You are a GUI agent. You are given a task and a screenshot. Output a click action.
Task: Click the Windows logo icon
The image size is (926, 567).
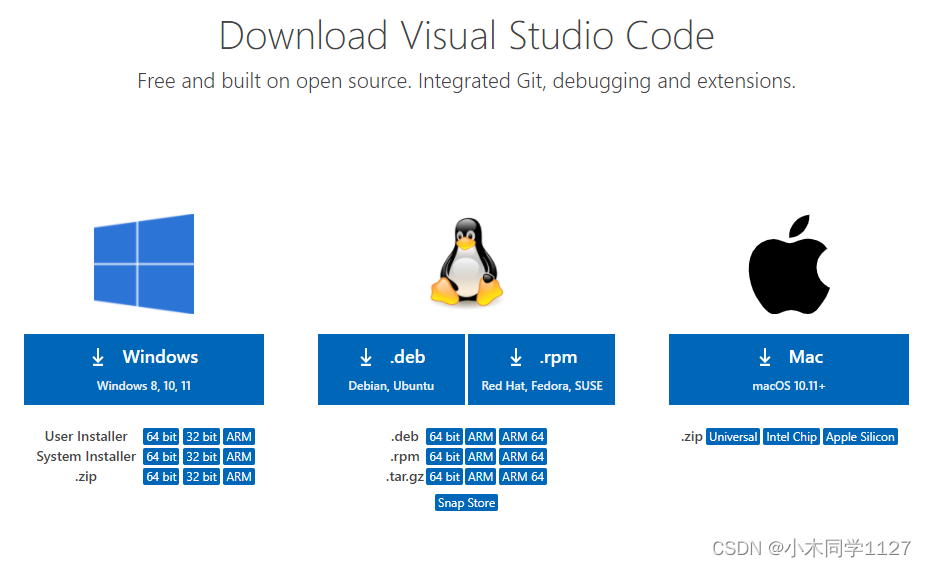pyautogui.click(x=144, y=263)
